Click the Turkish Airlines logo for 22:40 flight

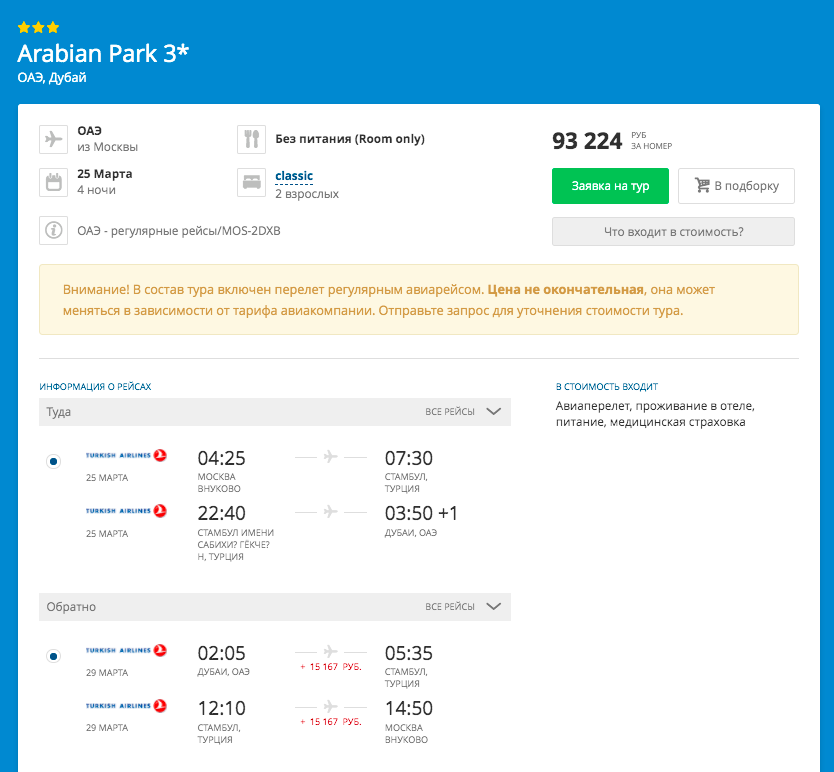pyautogui.click(x=126, y=511)
